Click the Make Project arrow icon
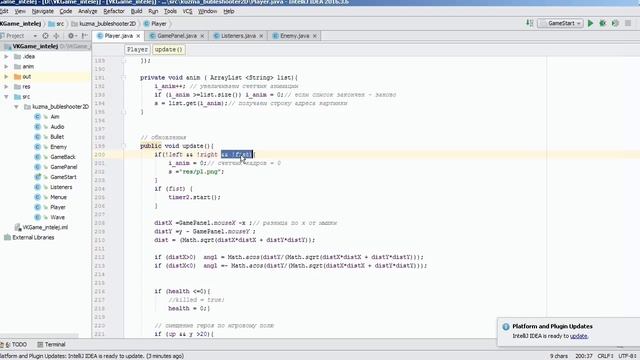640x360 pixels. (x=529, y=23)
